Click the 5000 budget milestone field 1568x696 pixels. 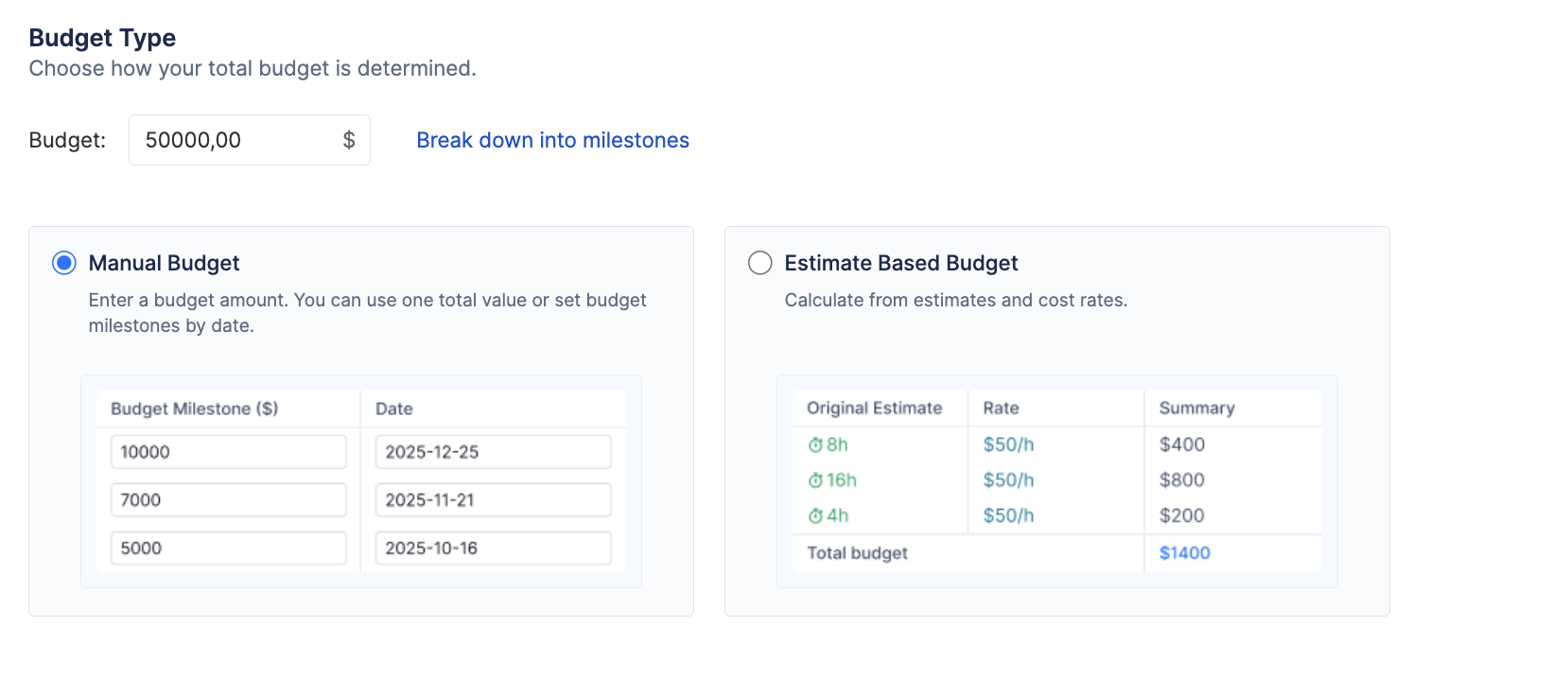[x=228, y=548]
